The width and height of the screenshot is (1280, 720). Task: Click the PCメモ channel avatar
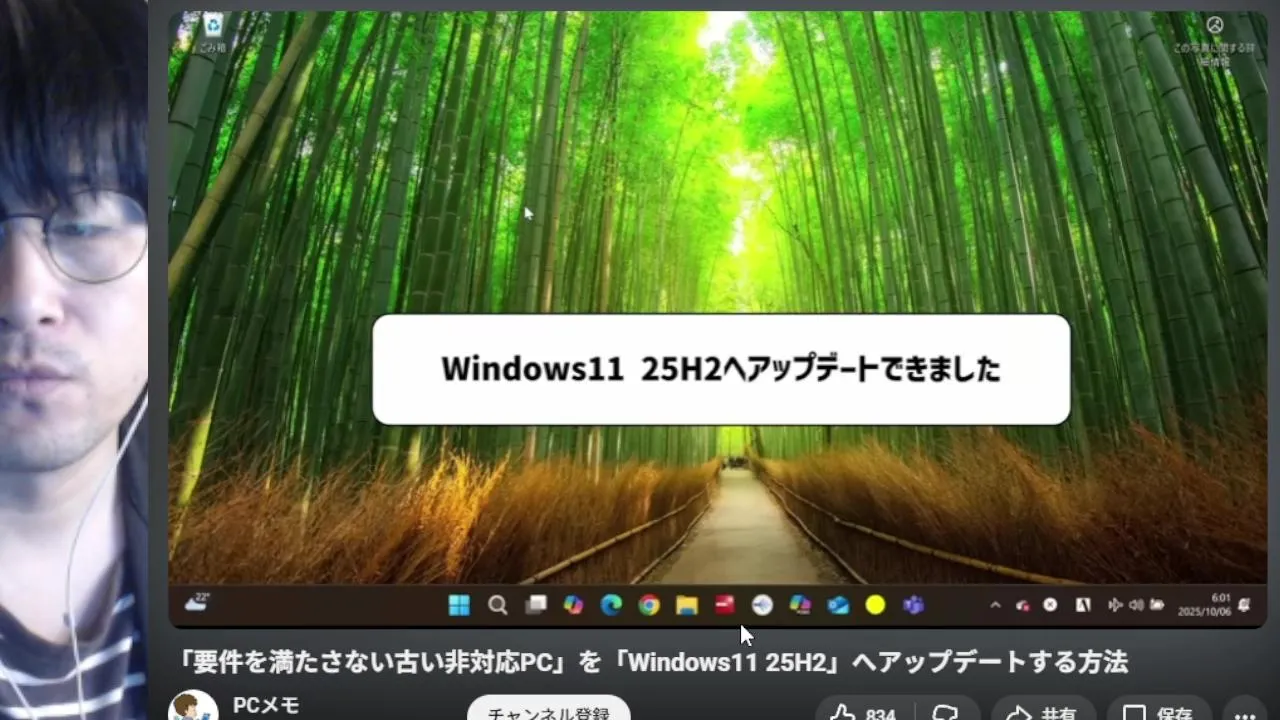tap(193, 706)
